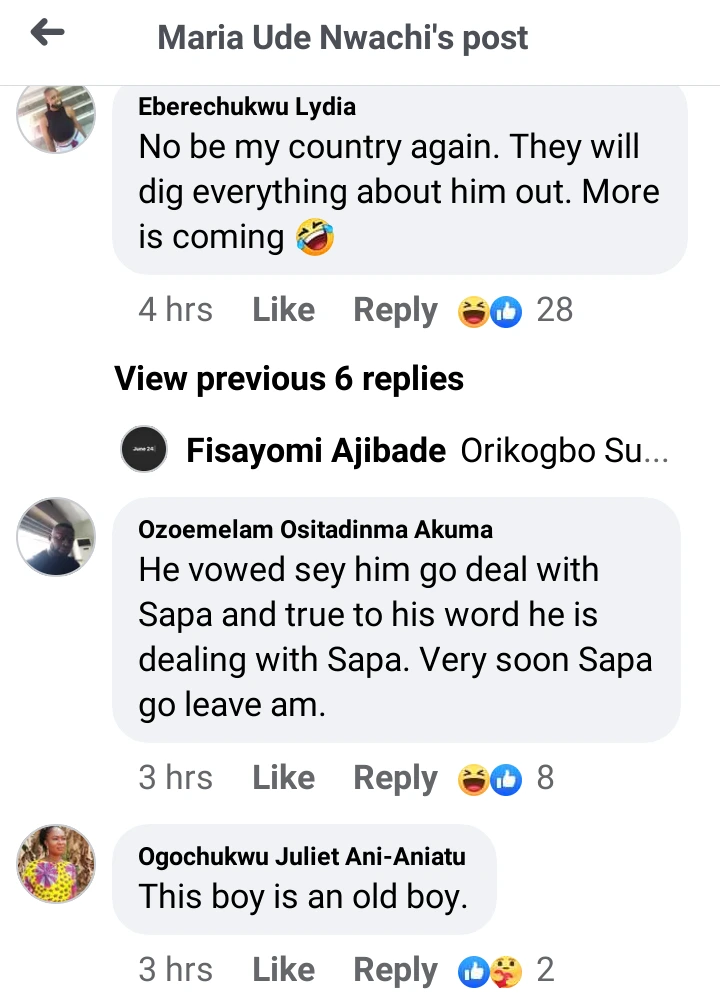Tap Fisayomi Ajibade's small reply avatar
The image size is (720, 1007).
143,452
